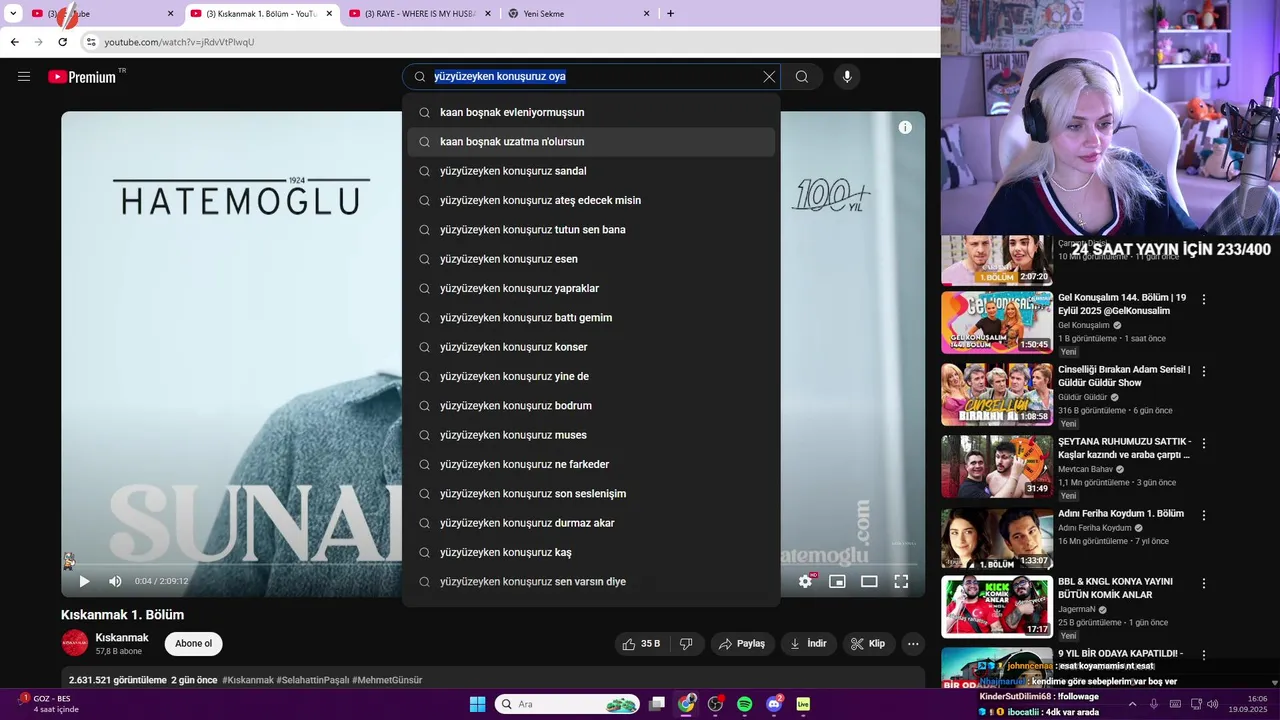Open ŞEYTANA RUHUMUZU SATTIK video thumbnail
This screenshot has width=1280, height=720.
997,466
